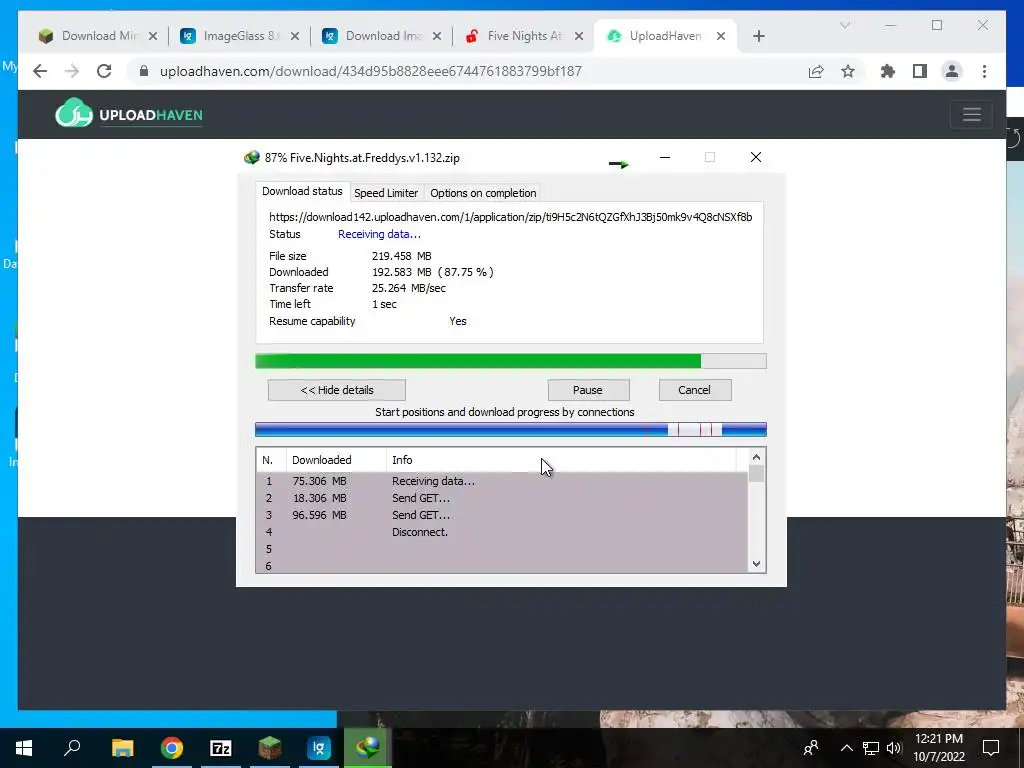
Task: Open Windows taskbar search
Action: click(72, 748)
